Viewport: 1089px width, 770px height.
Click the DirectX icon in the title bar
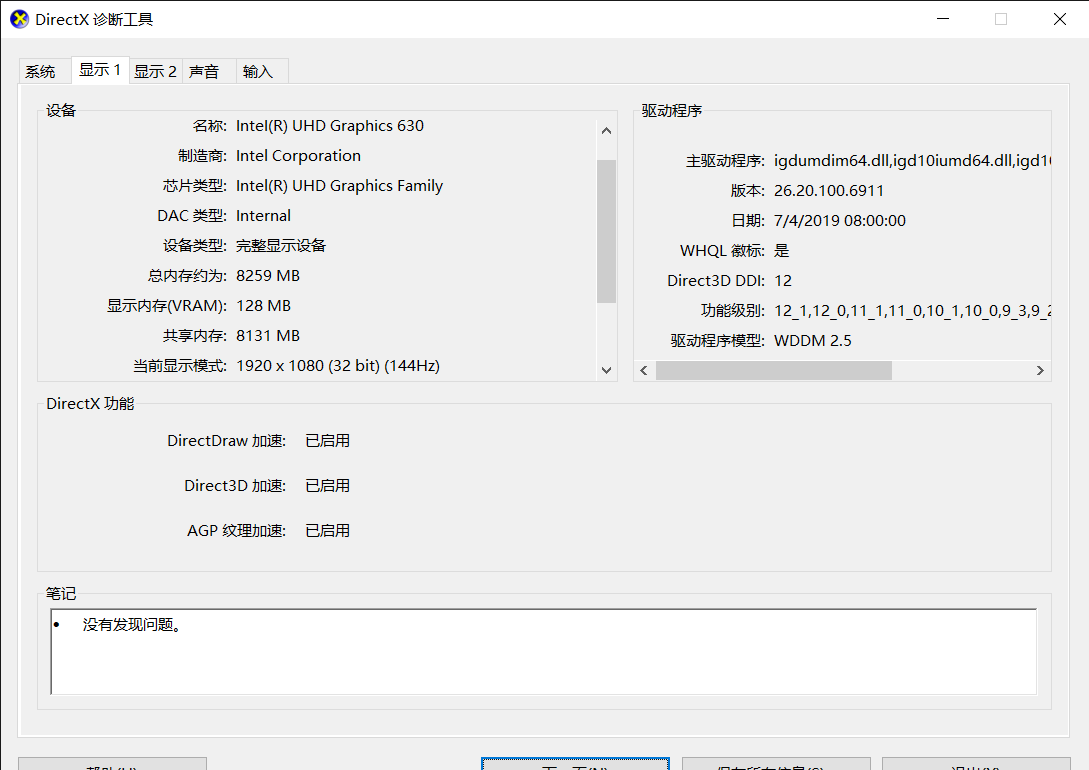19,19
